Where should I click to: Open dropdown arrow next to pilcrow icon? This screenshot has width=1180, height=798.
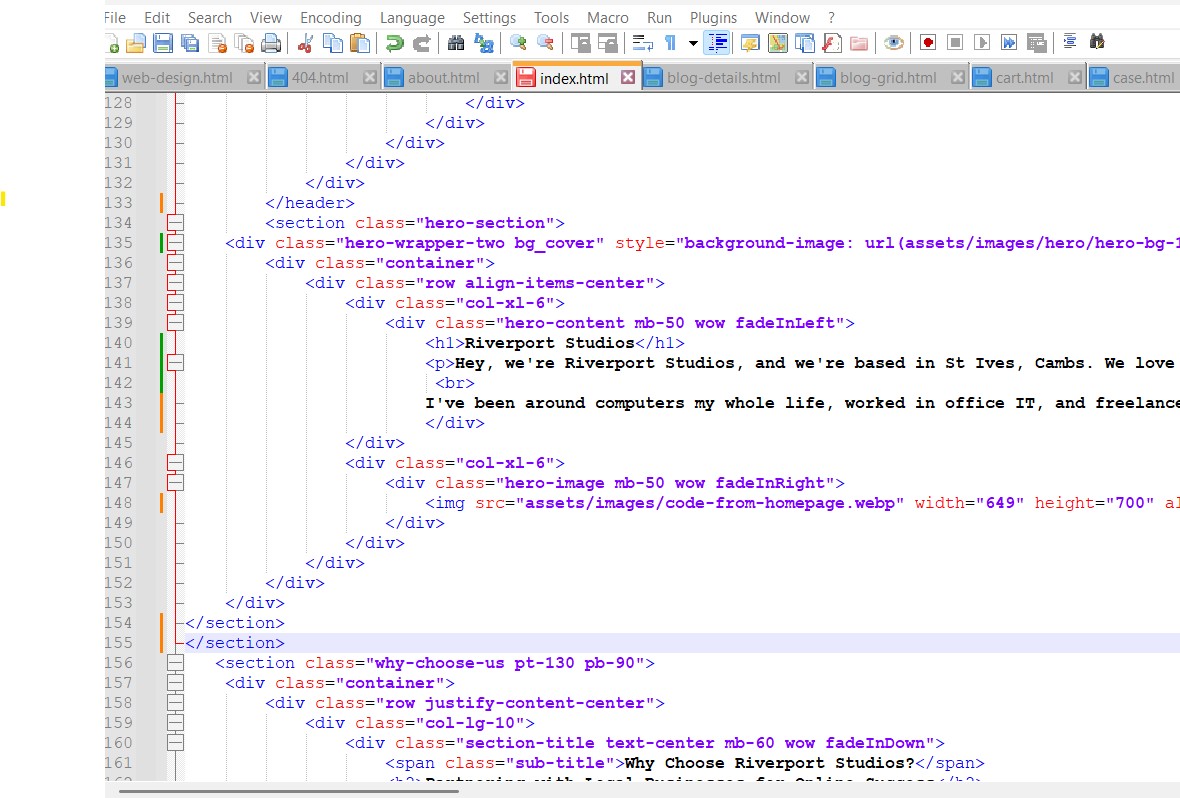[x=693, y=43]
